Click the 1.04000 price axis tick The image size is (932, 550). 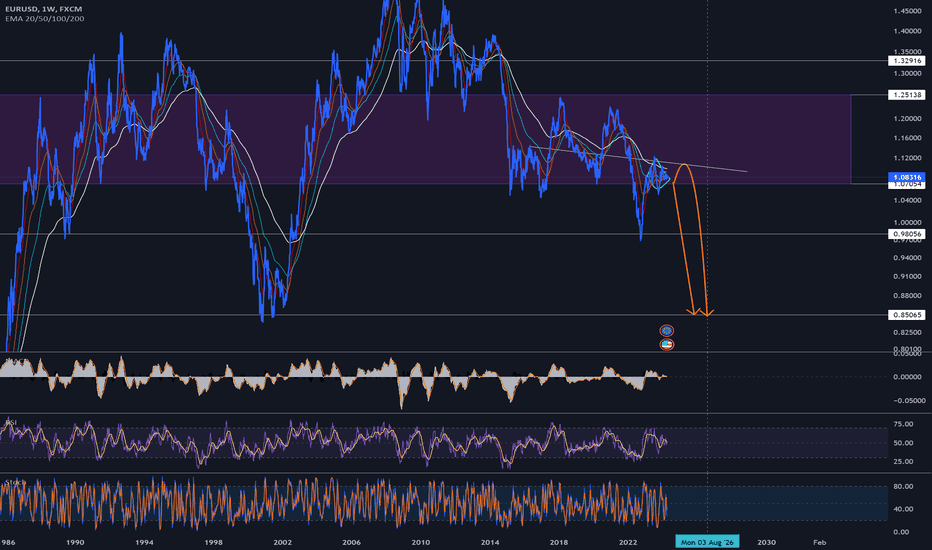pyautogui.click(x=907, y=200)
